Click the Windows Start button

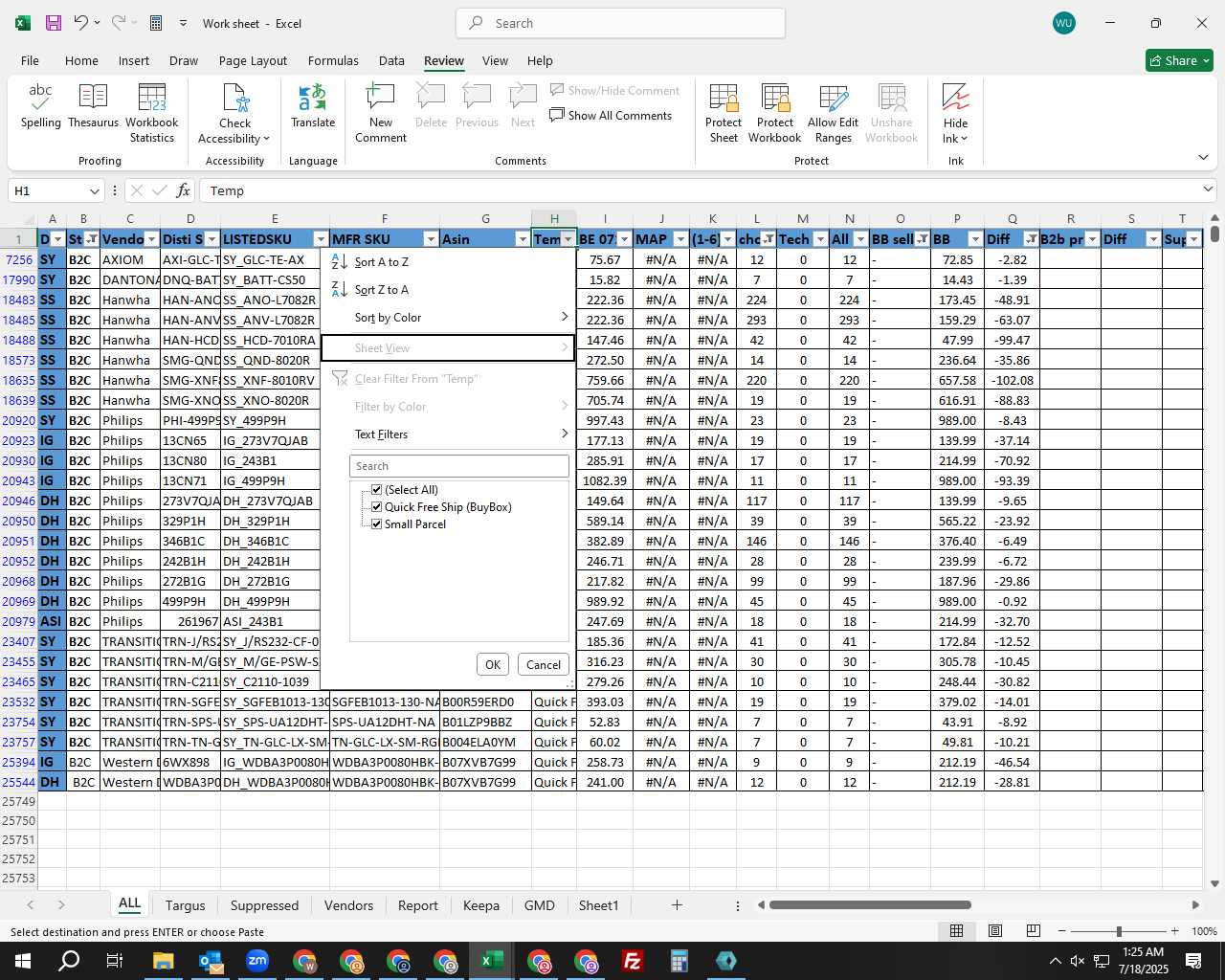click(22, 961)
